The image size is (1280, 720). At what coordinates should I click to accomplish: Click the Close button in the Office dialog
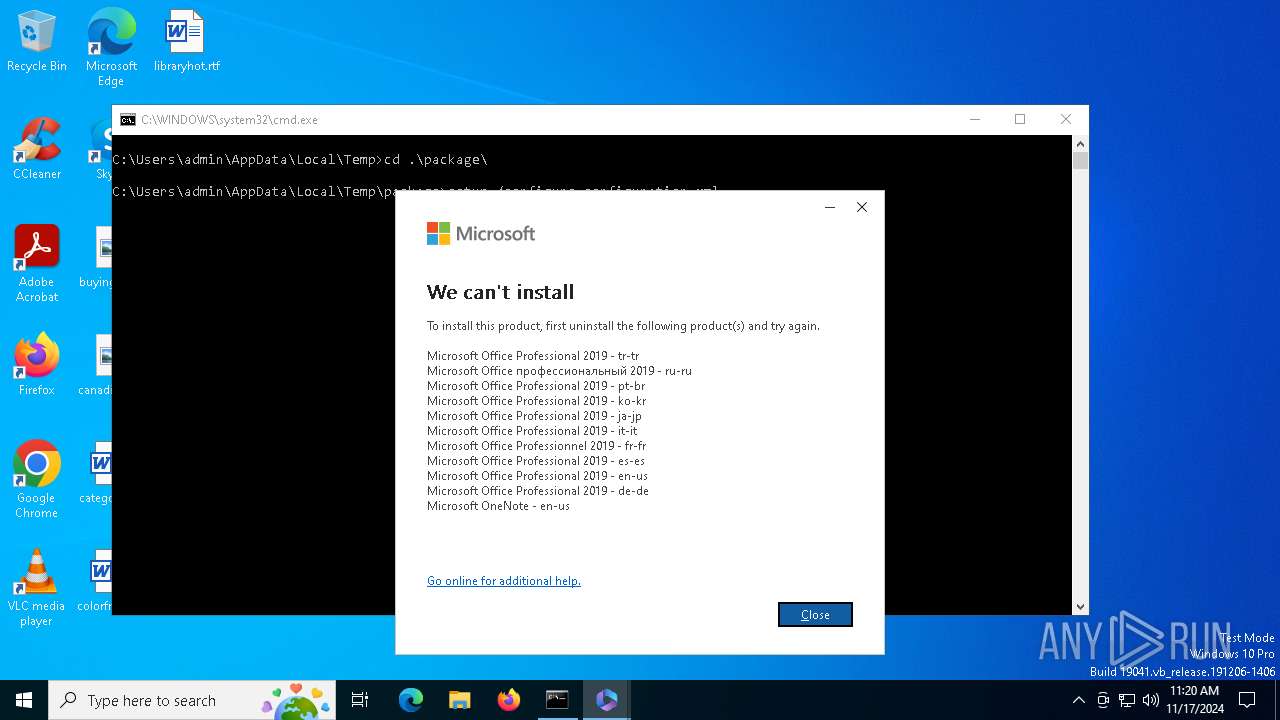coord(815,614)
